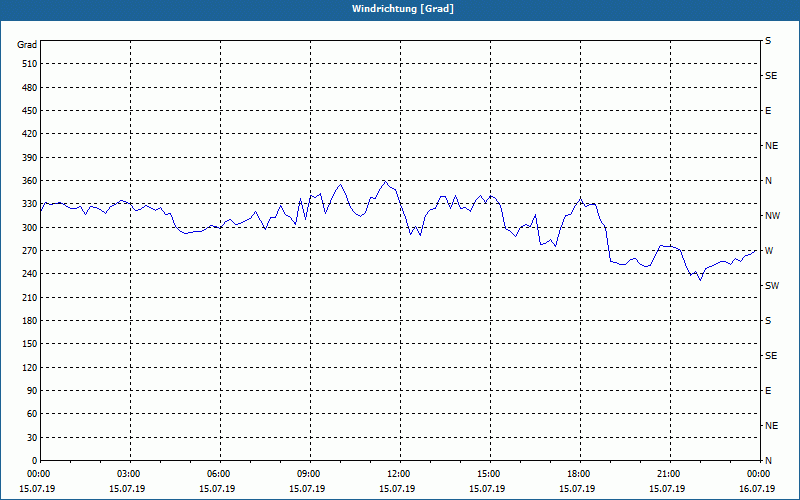Click the 0 value on the degree axis
Image resolution: width=800 pixels, height=500 pixels.
coord(34,461)
